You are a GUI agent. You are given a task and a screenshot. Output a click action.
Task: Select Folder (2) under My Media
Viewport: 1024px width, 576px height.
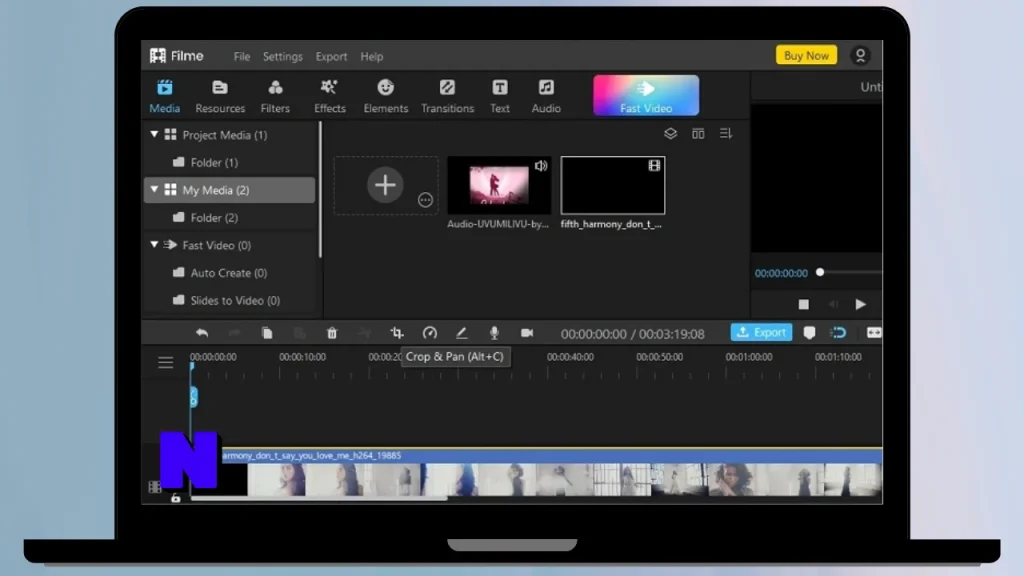(205, 217)
